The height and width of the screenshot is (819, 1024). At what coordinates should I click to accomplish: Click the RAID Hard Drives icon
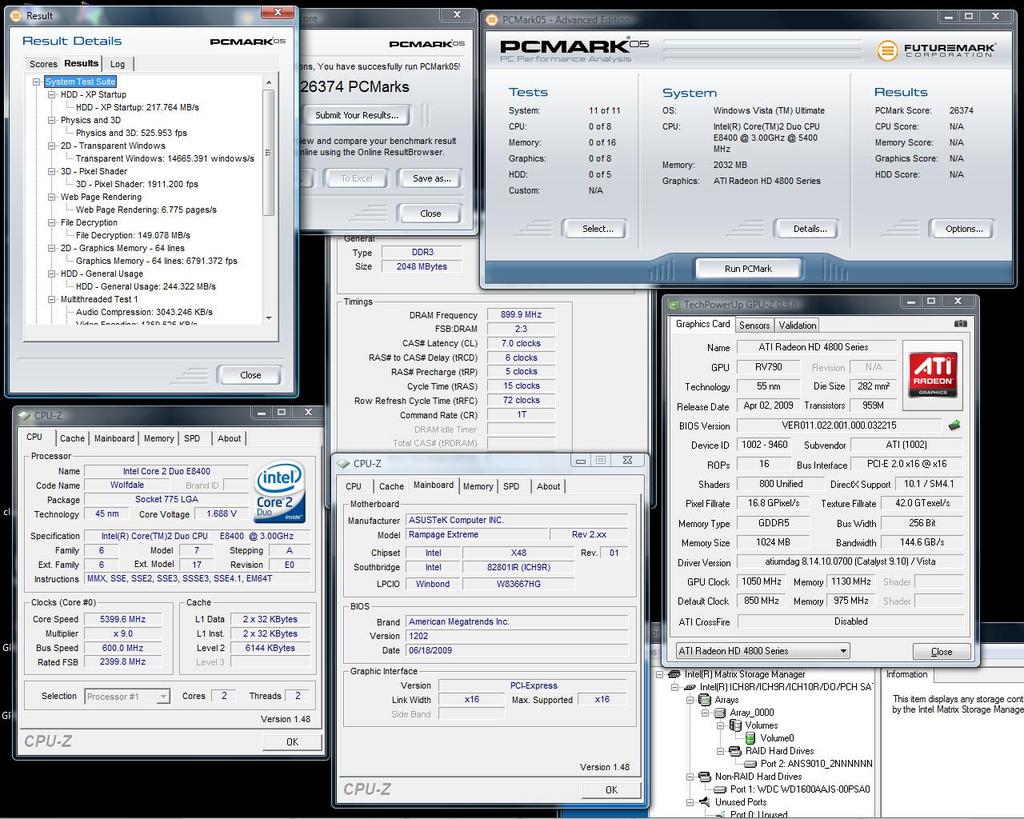[735, 751]
